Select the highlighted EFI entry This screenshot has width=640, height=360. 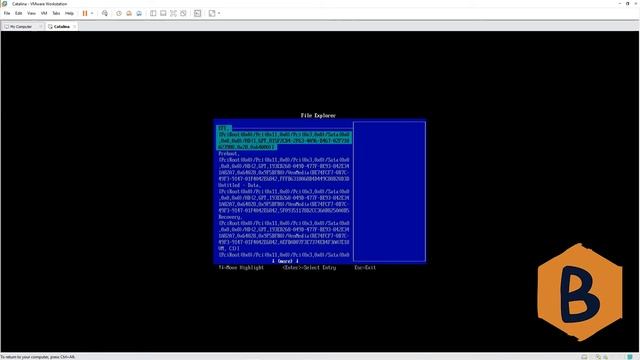pos(284,138)
